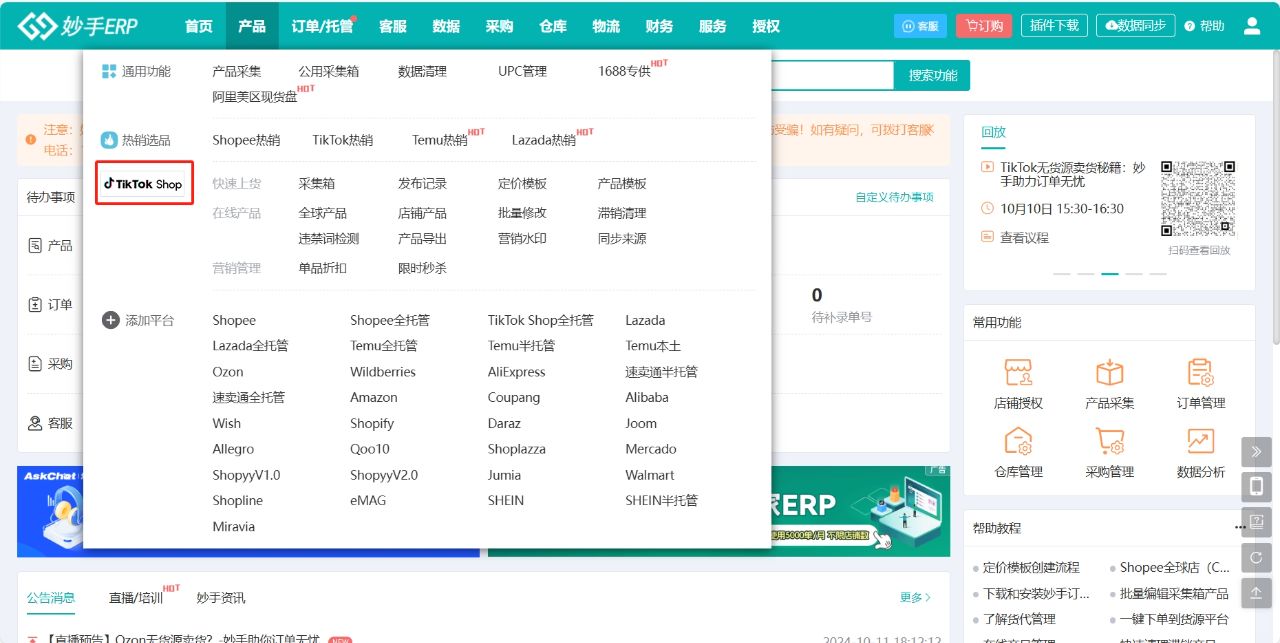
Task: Click the 仓库管理 icon in 常用功能
Action: coord(1018,441)
